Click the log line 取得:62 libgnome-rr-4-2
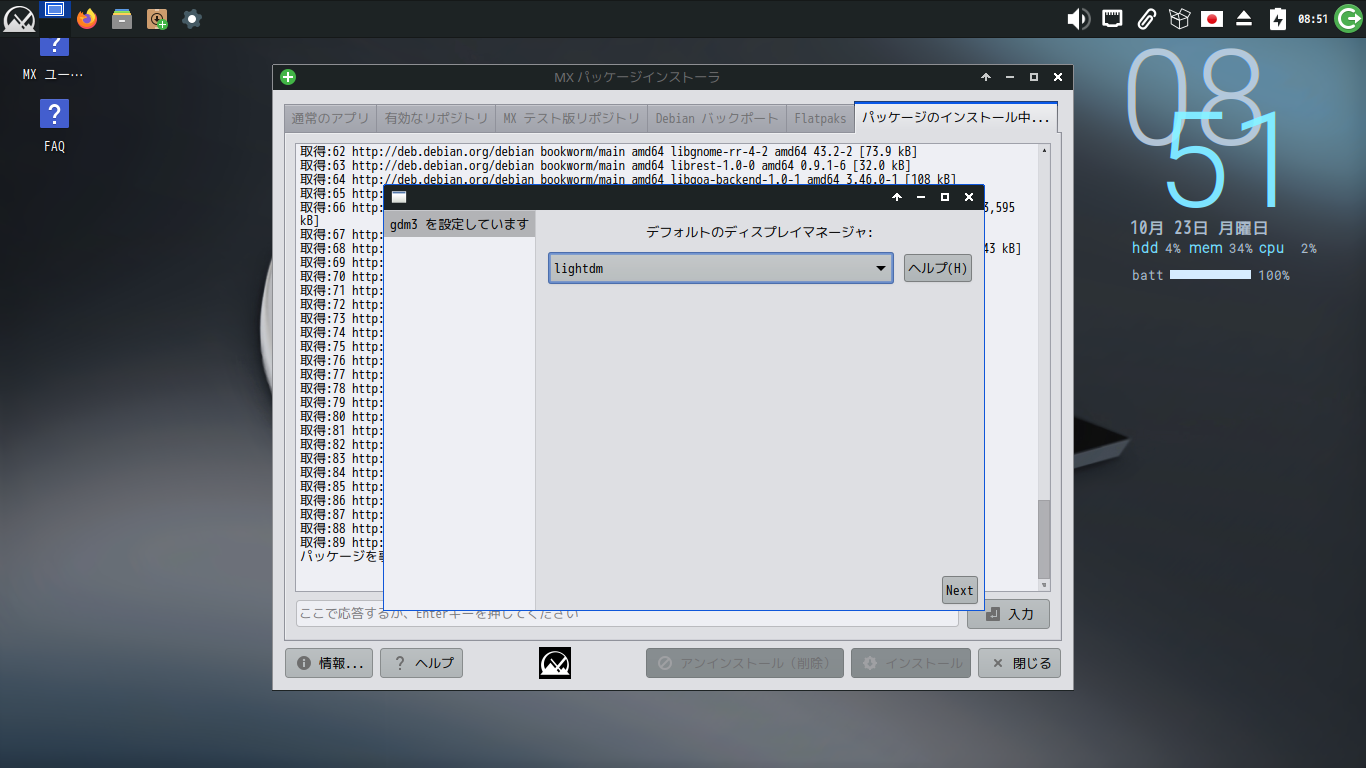Screen dimensions: 1366x768 click(609, 151)
